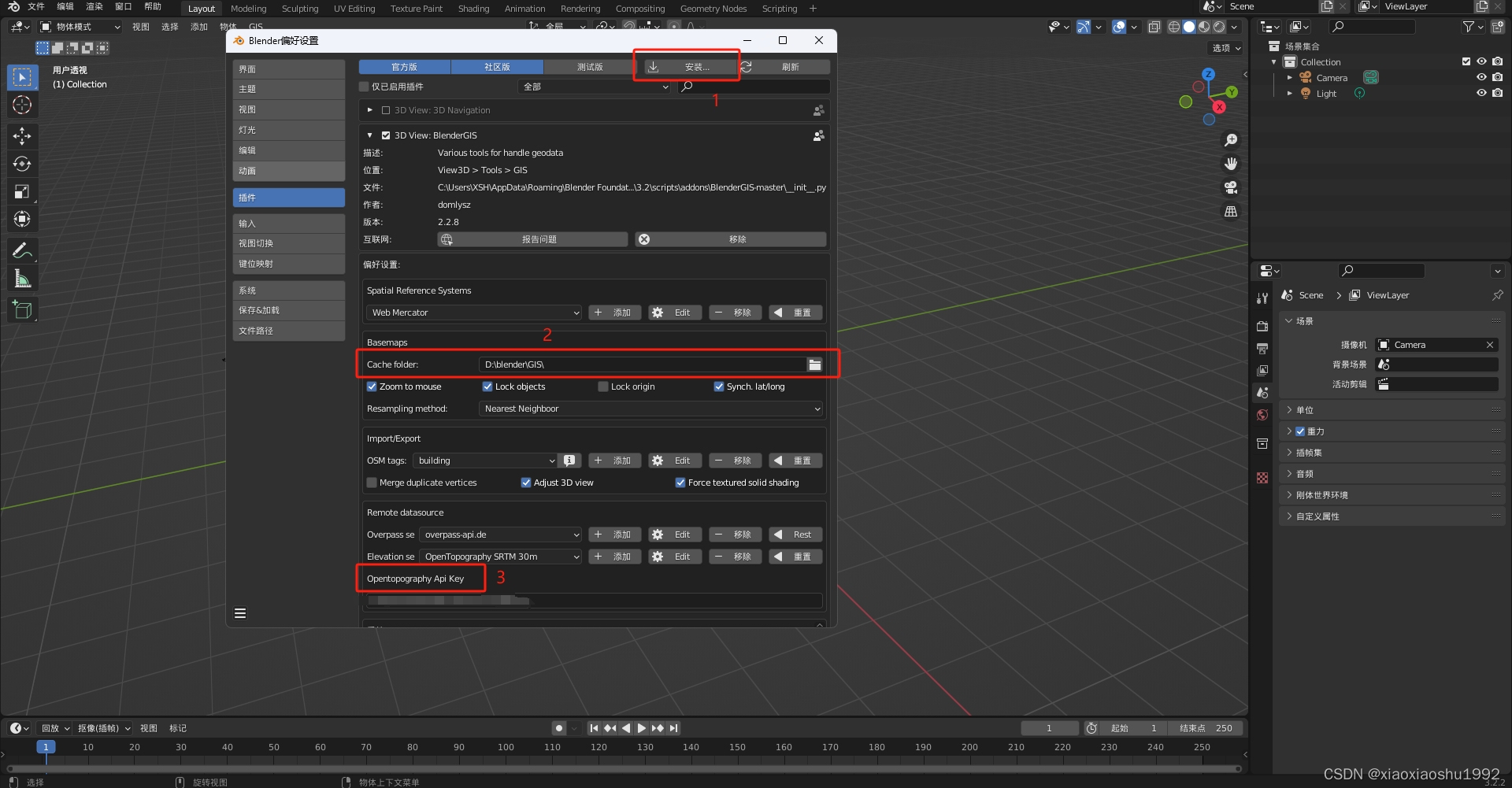This screenshot has width=1512, height=788.
Task: Toggle Camera visibility in the outliner
Action: click(x=1481, y=77)
